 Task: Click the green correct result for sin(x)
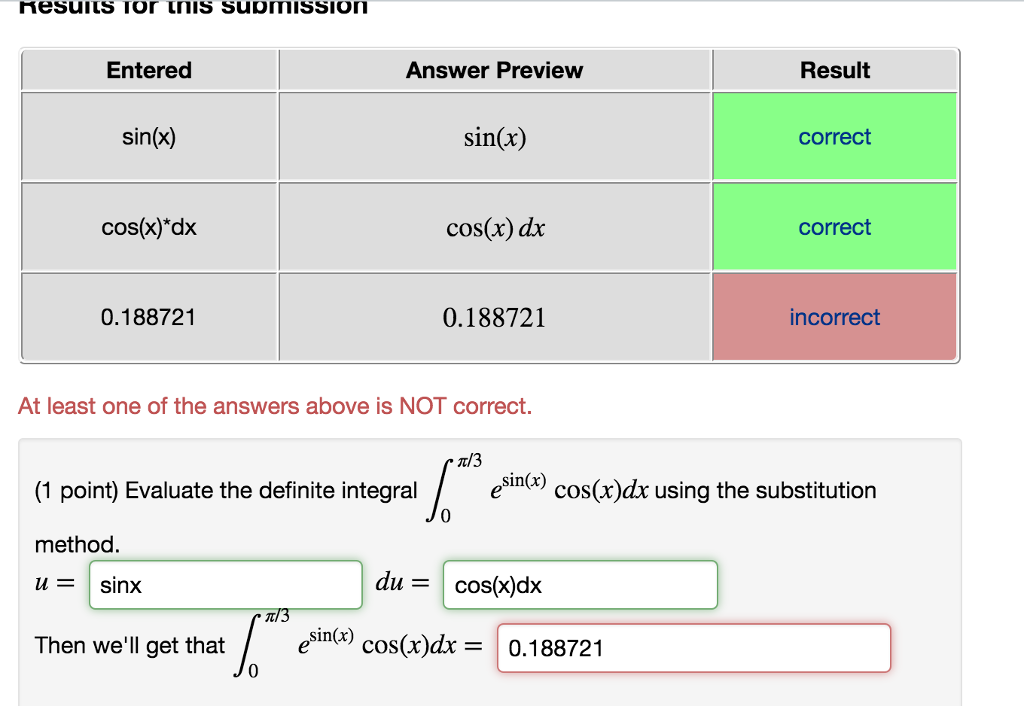[834, 136]
